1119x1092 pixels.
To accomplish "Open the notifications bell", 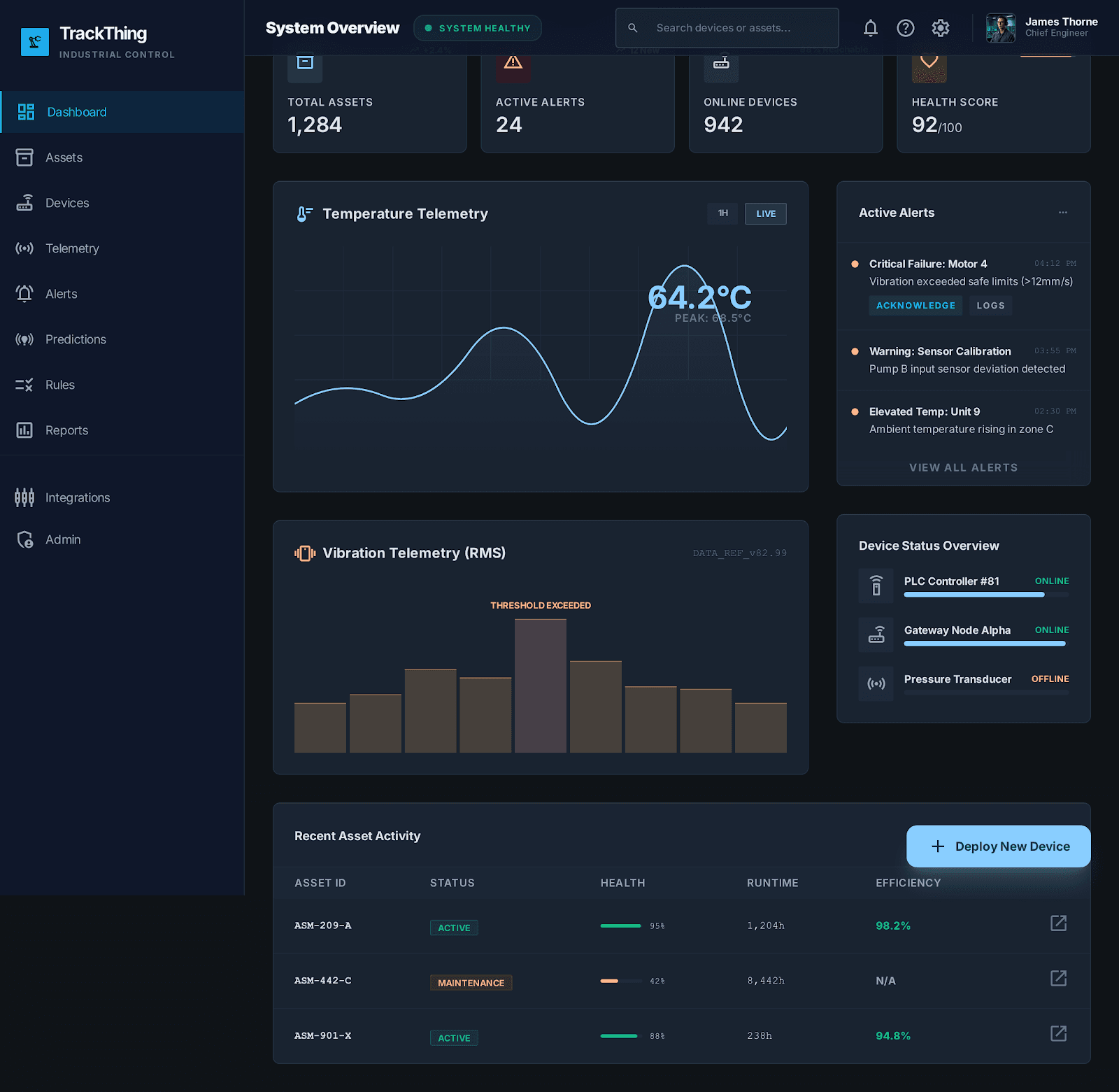I will [x=870, y=28].
